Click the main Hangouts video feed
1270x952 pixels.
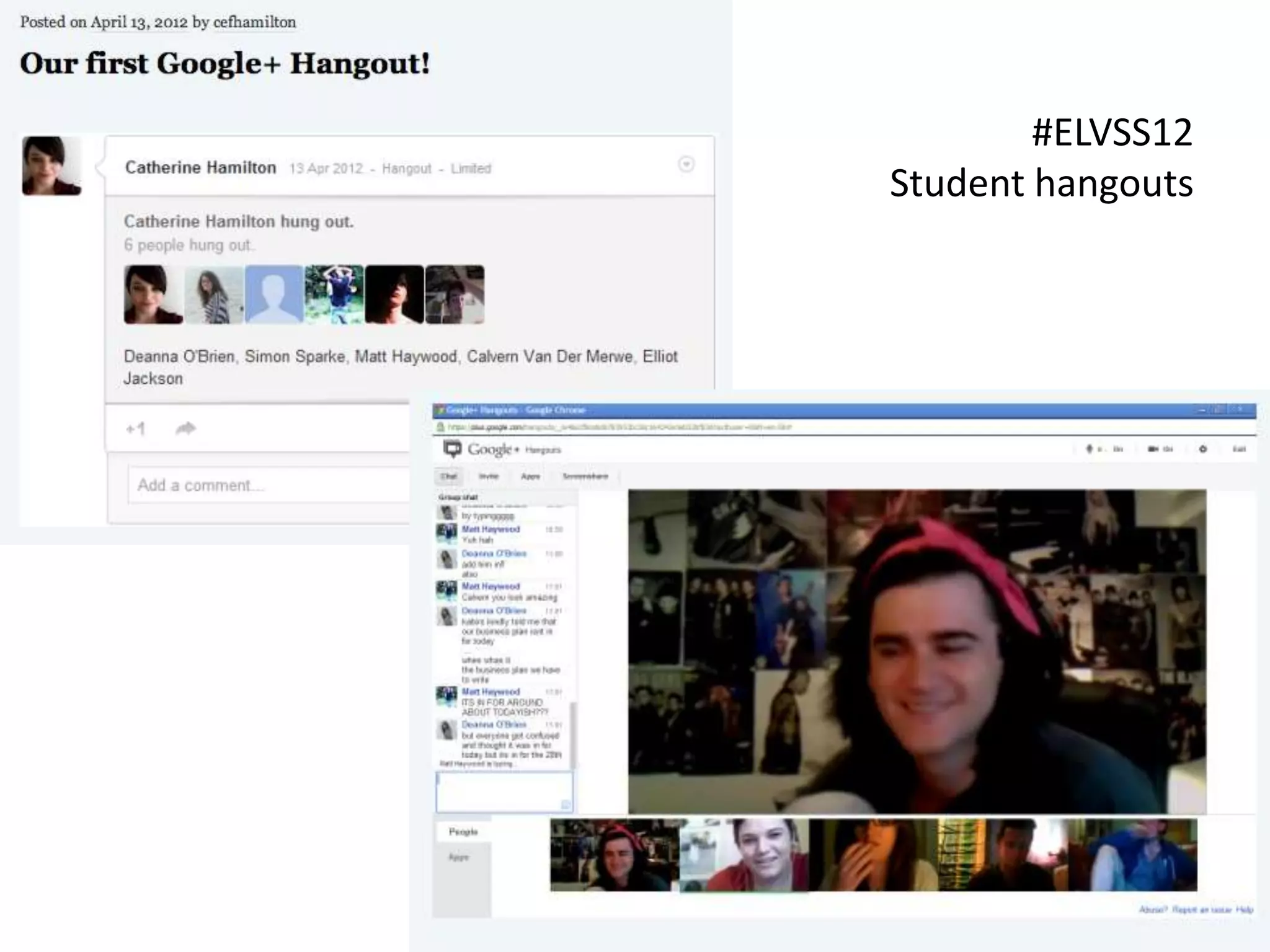[917, 651]
